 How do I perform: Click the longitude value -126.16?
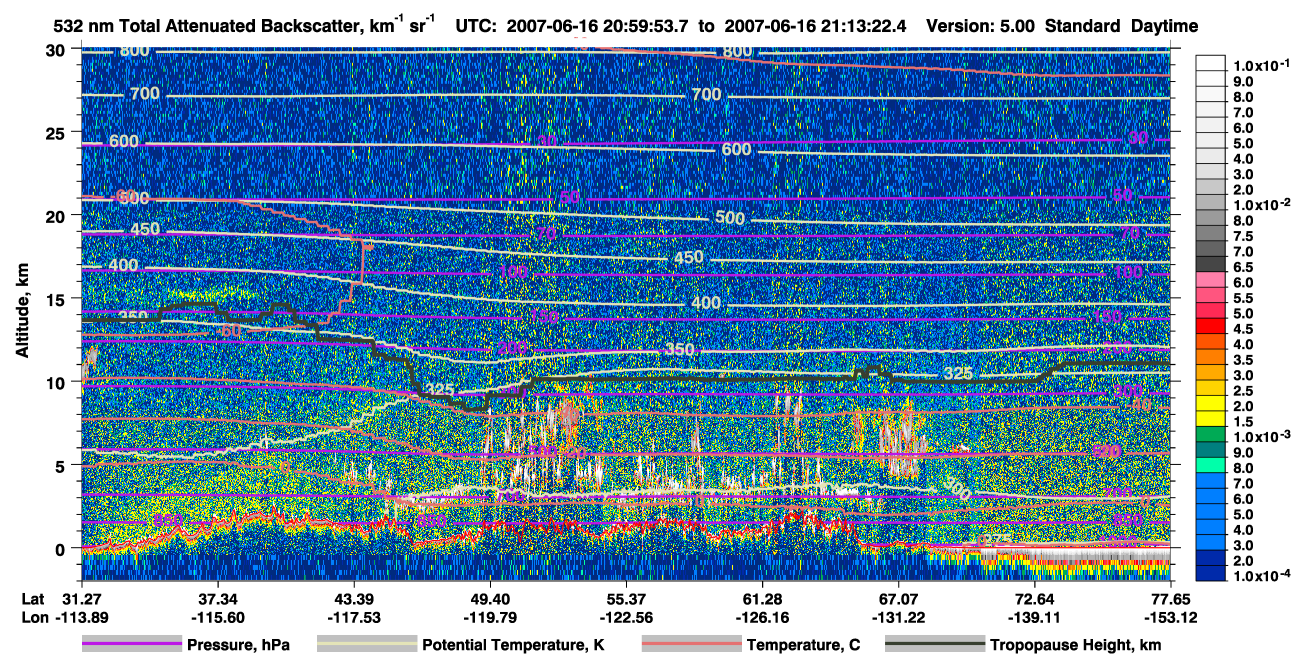pyautogui.click(x=762, y=617)
